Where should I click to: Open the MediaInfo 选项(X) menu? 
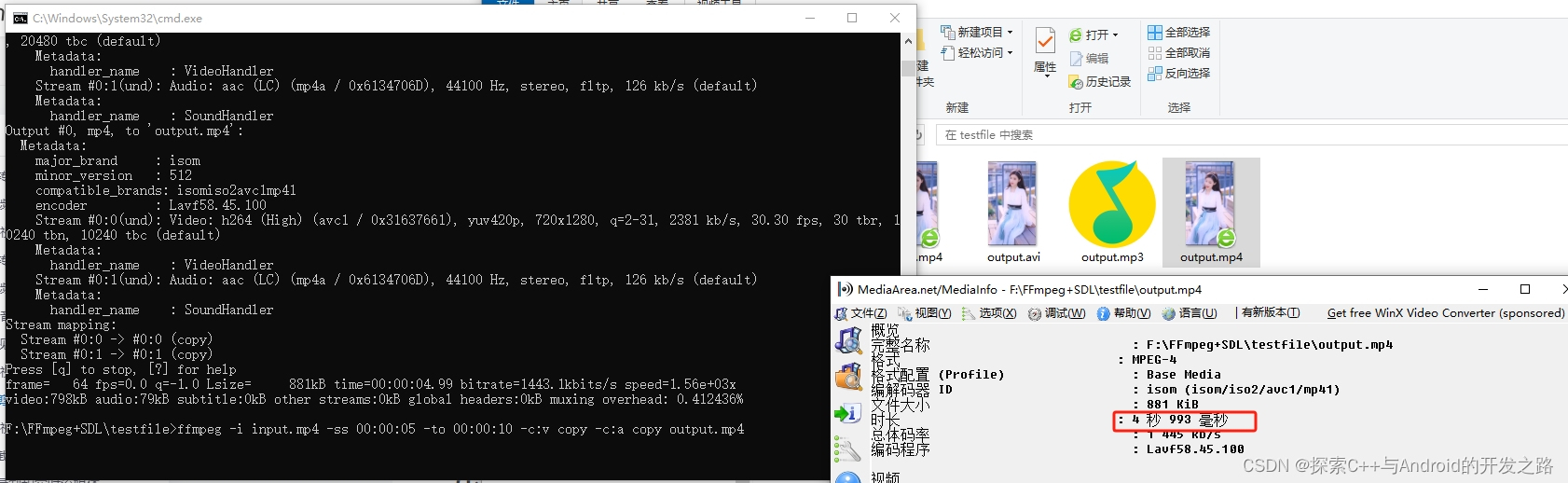tap(989, 313)
